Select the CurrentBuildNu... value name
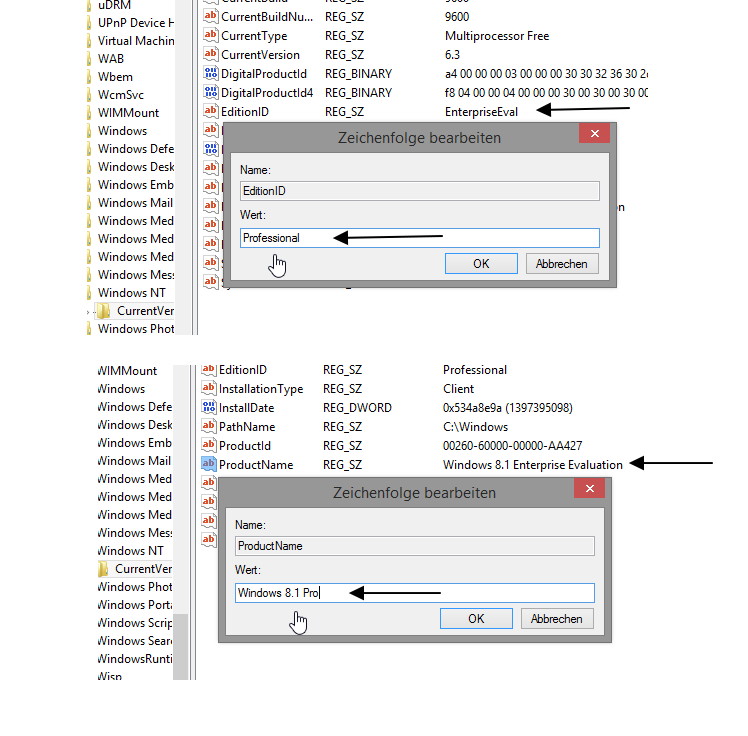748x736 pixels. (267, 17)
